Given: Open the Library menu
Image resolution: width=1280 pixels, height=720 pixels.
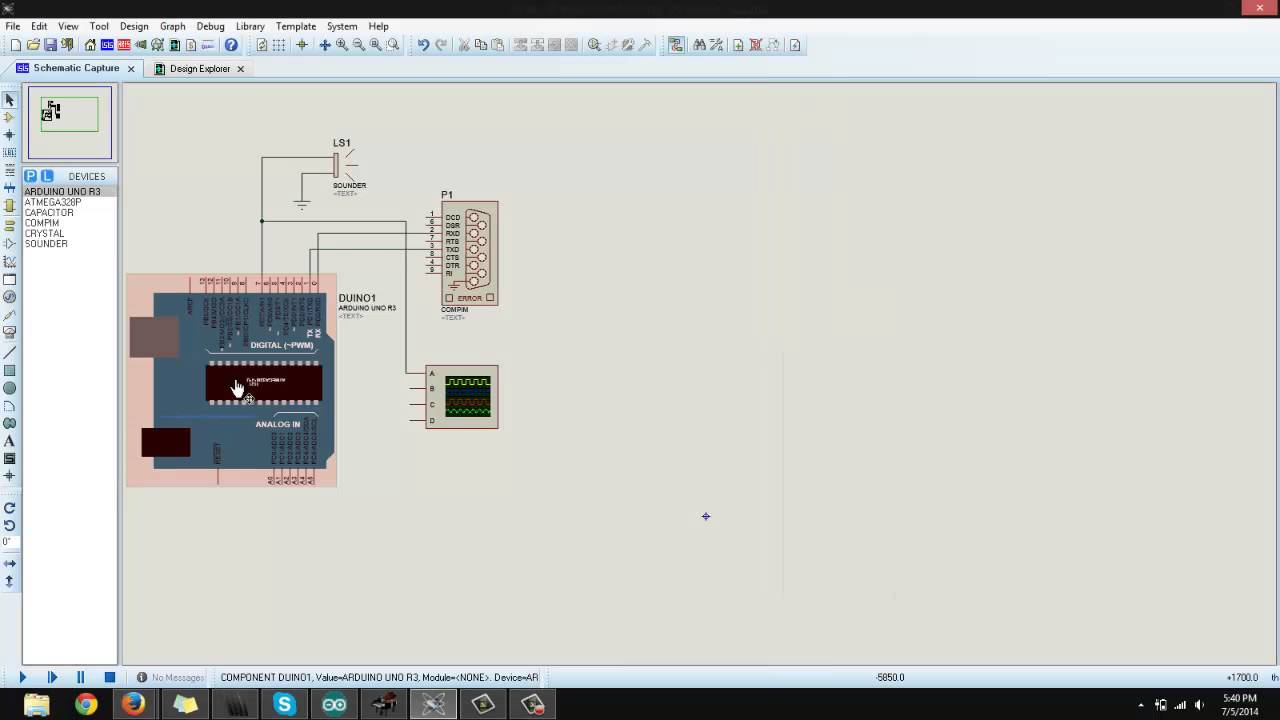Looking at the screenshot, I should (x=250, y=26).
